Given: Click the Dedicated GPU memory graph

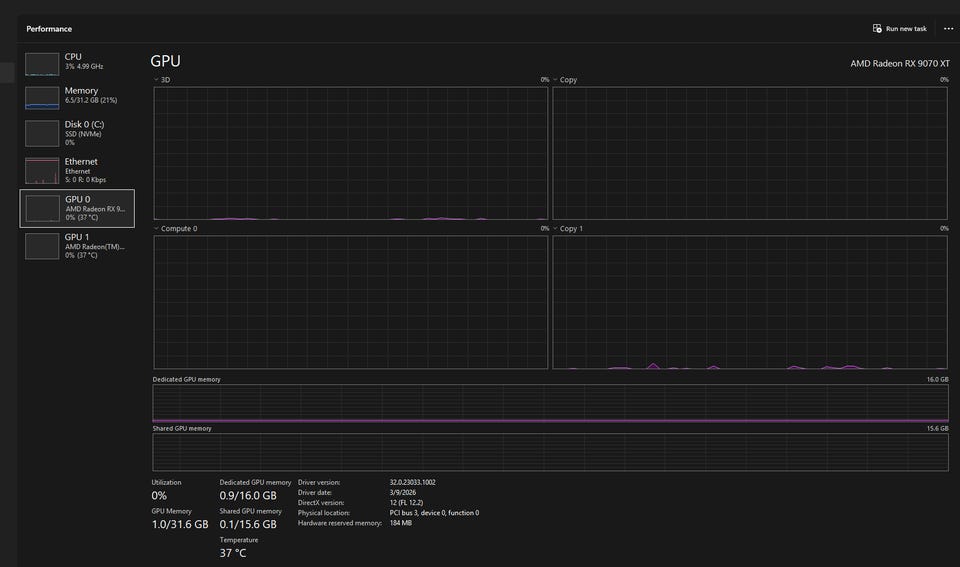Looking at the screenshot, I should click(x=550, y=404).
